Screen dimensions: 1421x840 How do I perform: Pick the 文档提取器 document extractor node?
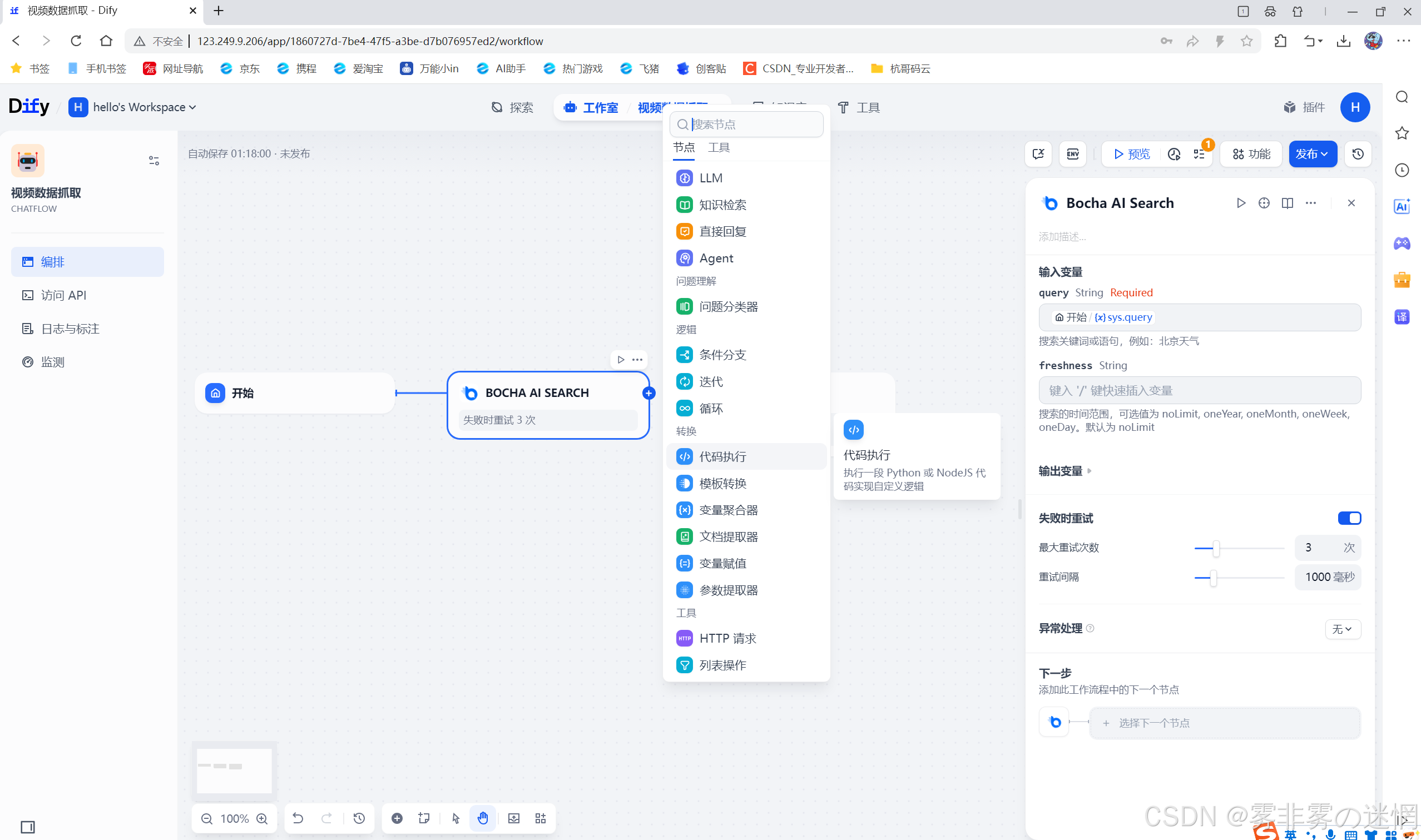coord(746,536)
